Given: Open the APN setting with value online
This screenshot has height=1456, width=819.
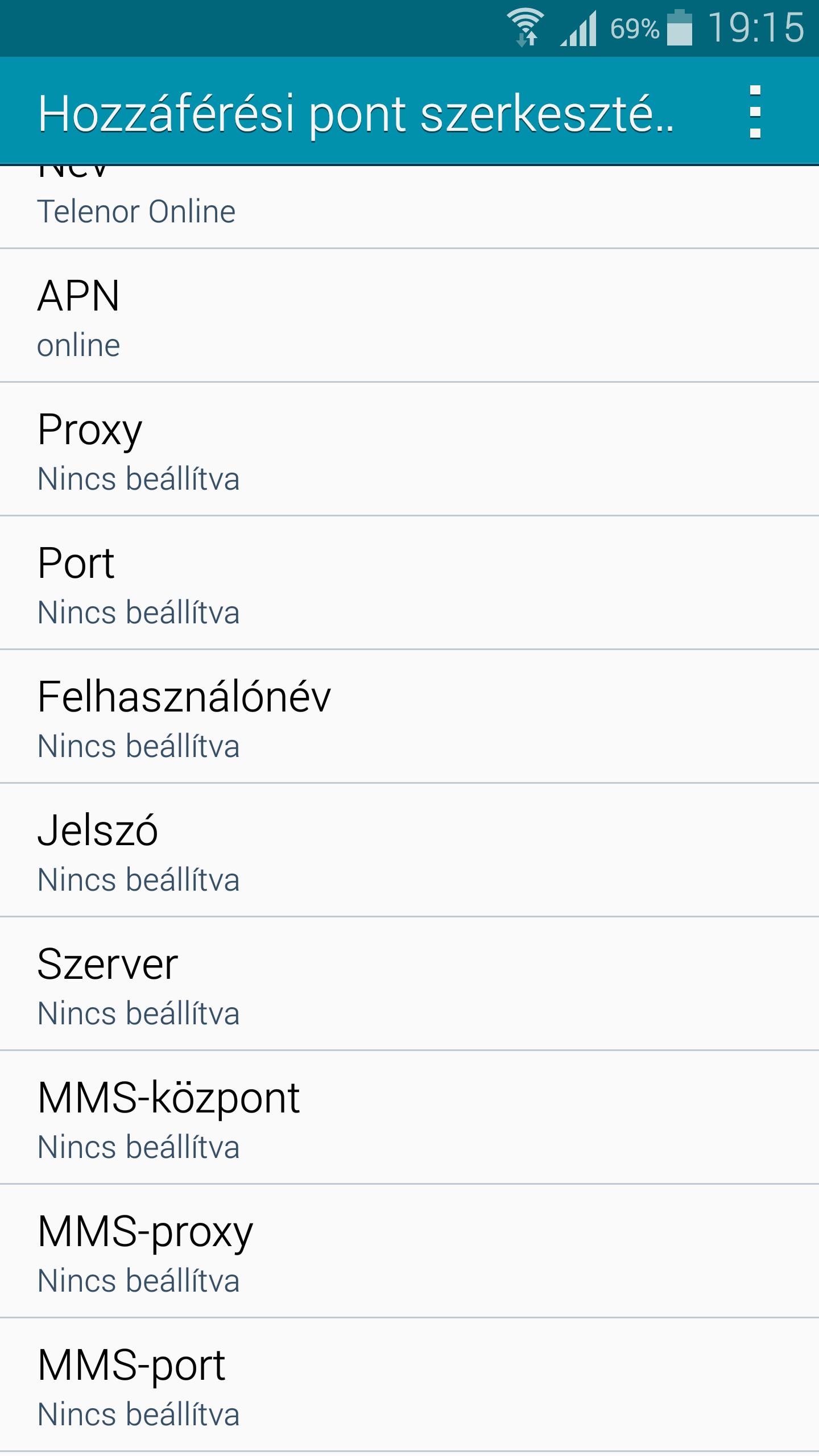Looking at the screenshot, I should pos(409,316).
